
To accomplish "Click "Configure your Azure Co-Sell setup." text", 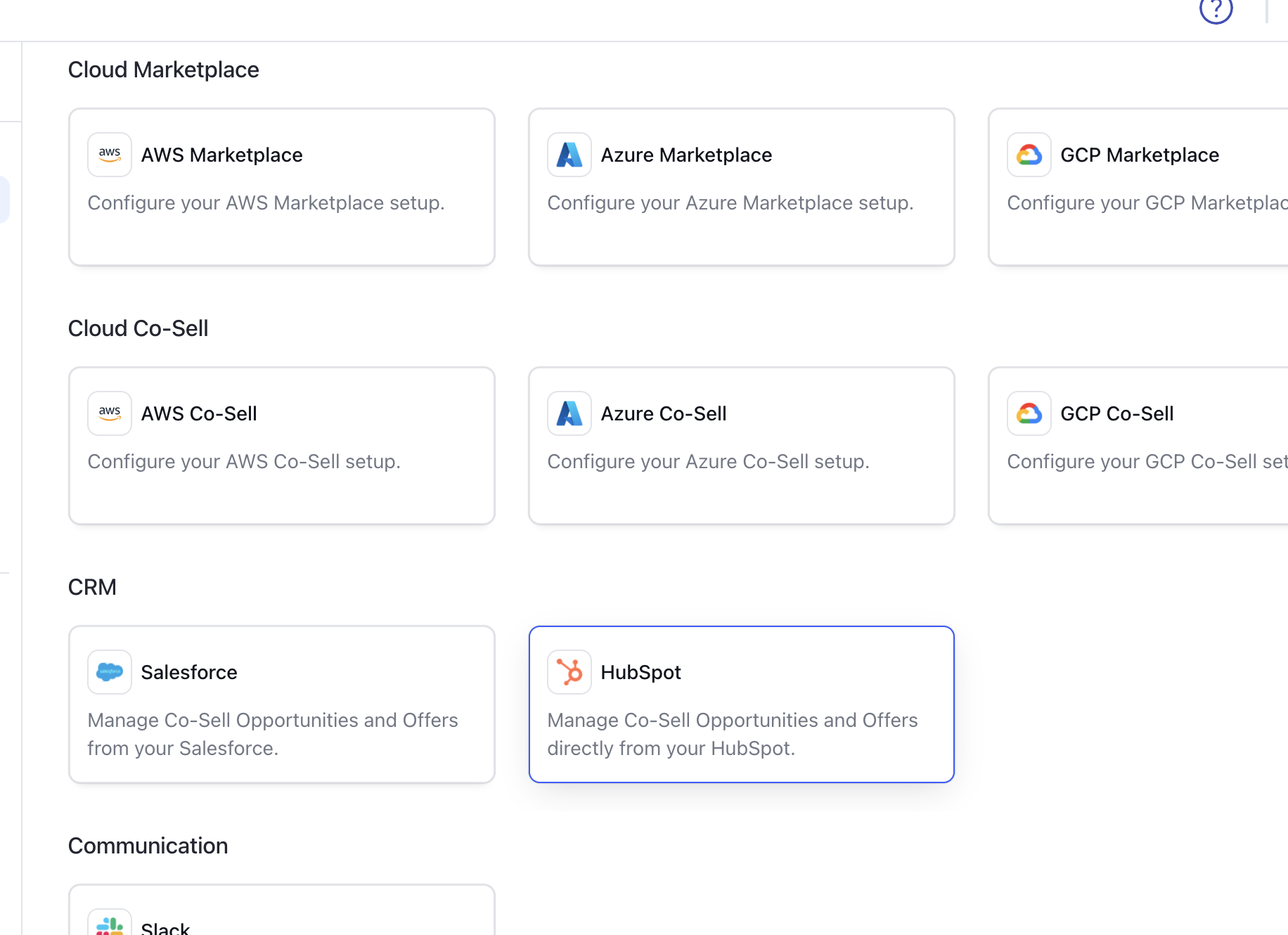I will (x=709, y=461).
